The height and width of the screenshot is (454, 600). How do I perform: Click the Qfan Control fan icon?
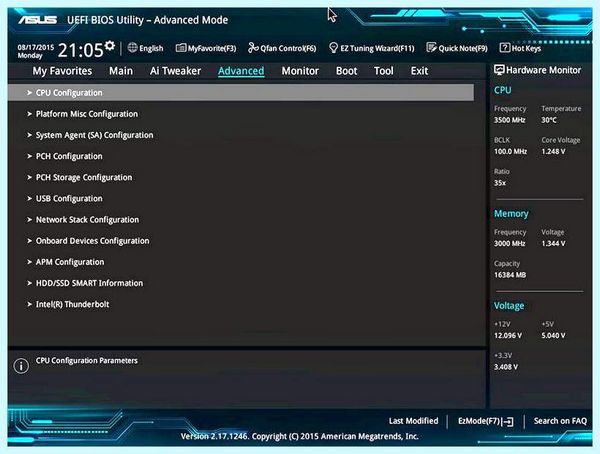[x=253, y=47]
